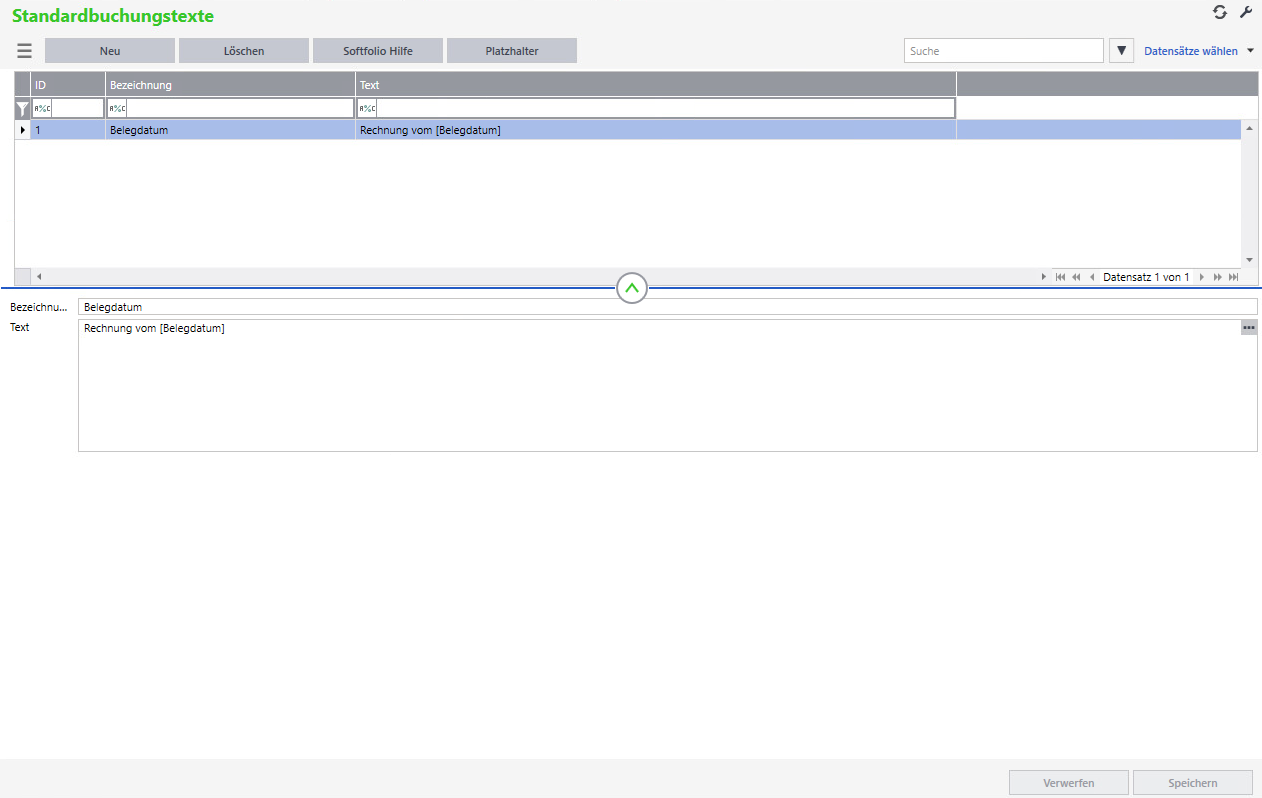Focus the Text multiline detail field
Viewport: 1262px width, 798px height.
tap(667, 385)
